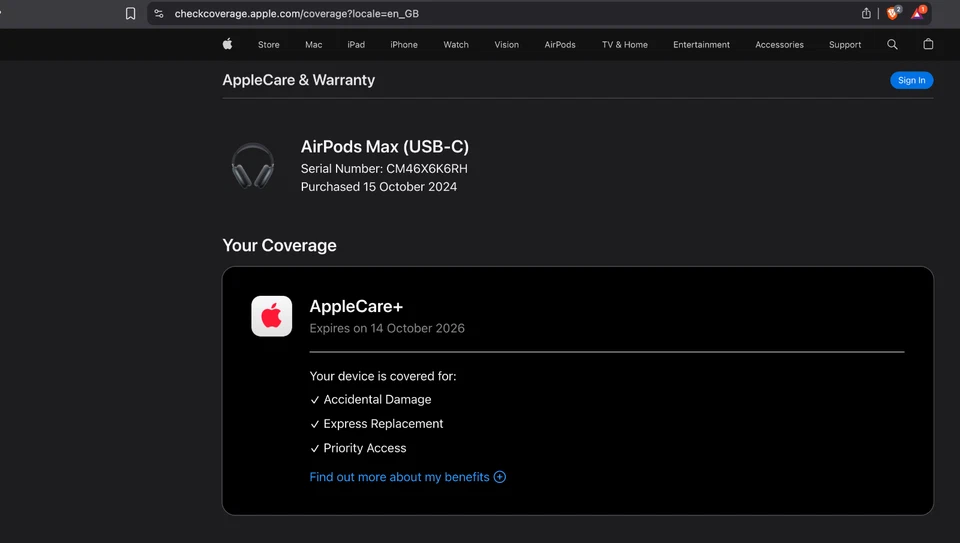Click the share icon in the address bar
The width and height of the screenshot is (960, 543).
(x=866, y=14)
